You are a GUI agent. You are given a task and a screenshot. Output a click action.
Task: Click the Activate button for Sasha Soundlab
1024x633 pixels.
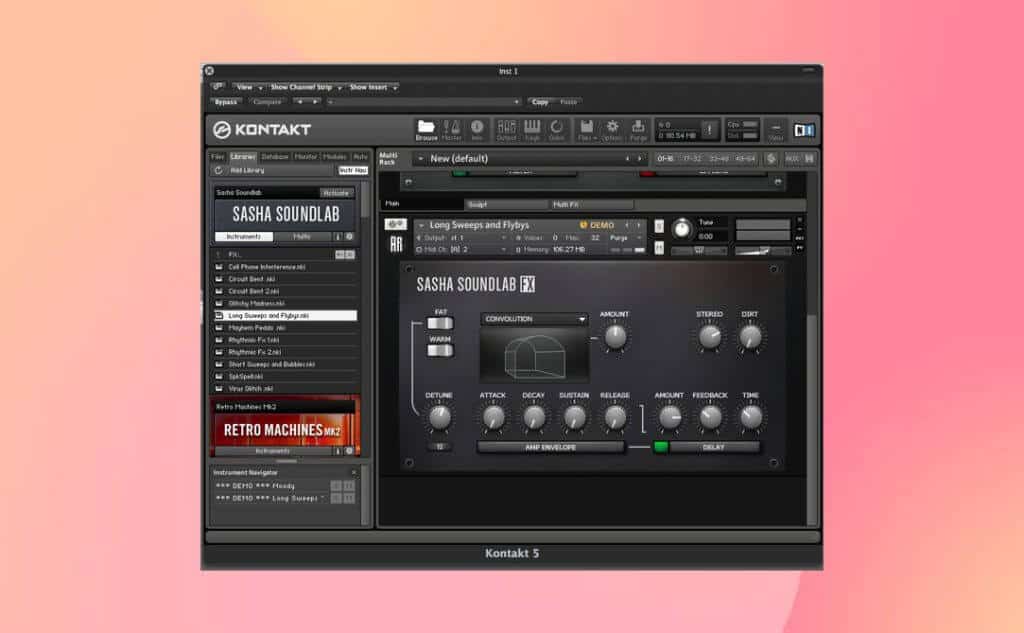point(336,193)
